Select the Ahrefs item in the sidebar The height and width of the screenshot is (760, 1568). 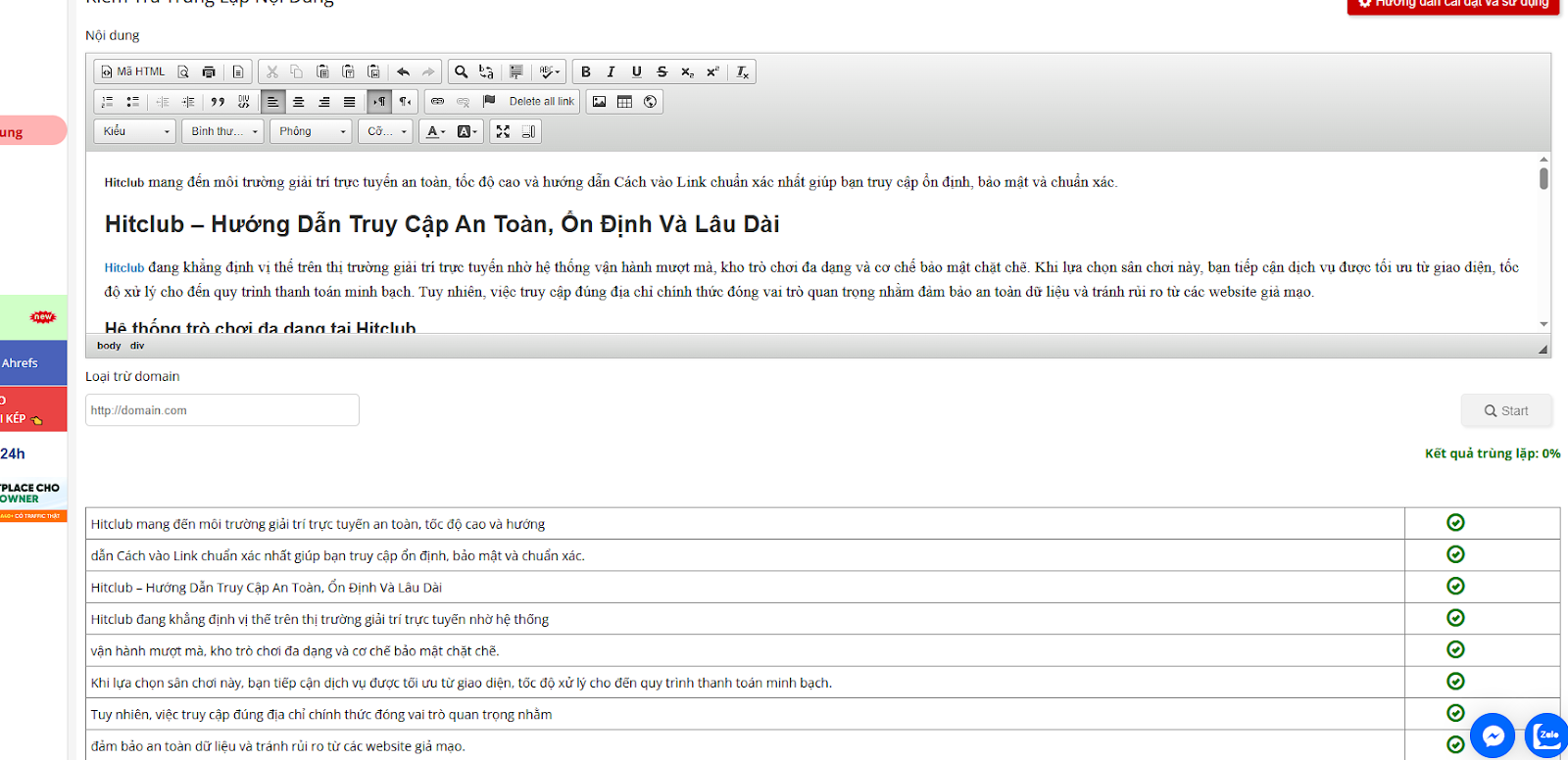[x=29, y=363]
